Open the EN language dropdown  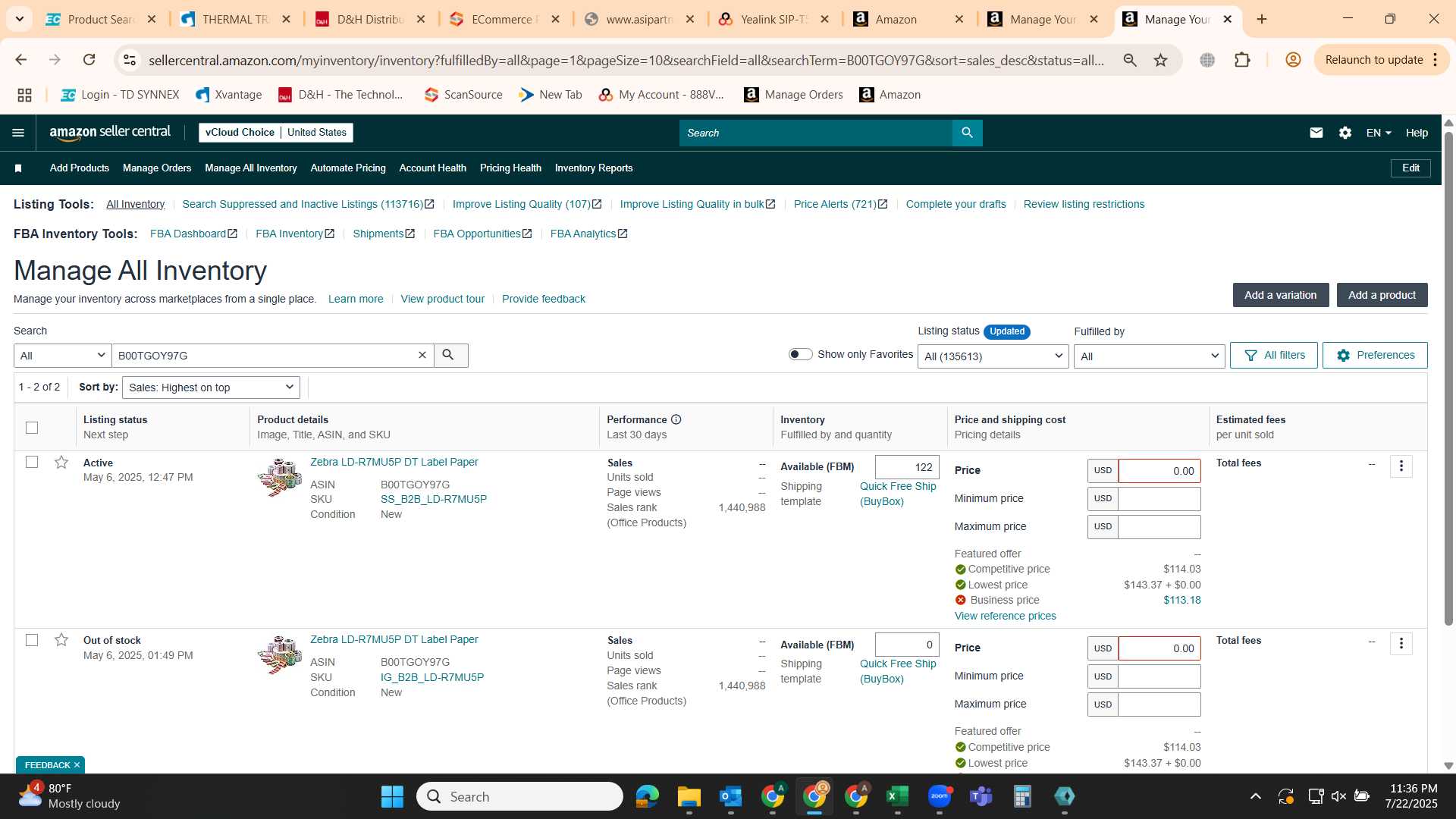tap(1379, 133)
